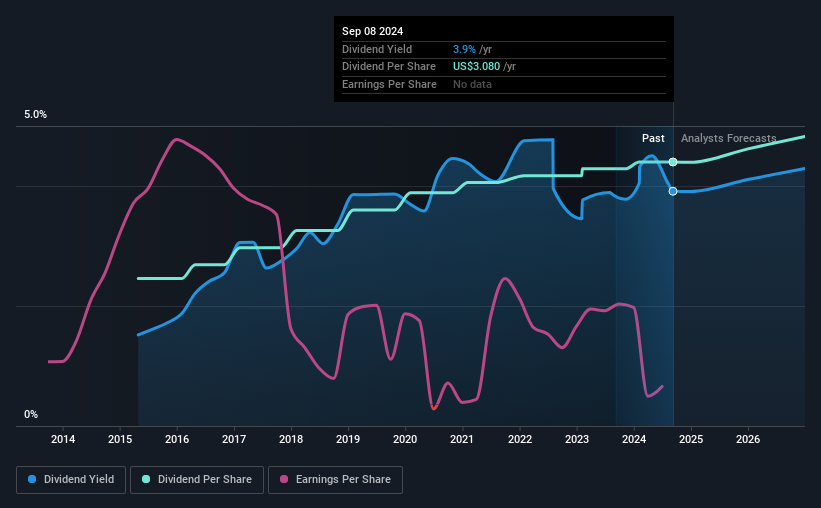This screenshot has width=821, height=508.
Task: Click the blue Dividend Yield data point marker
Action: 673,191
